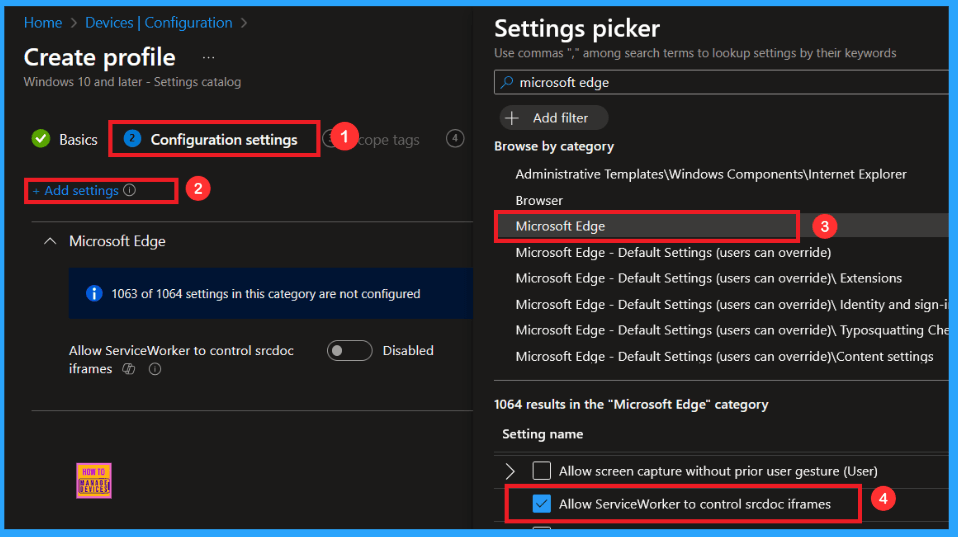Go to the Basics step
The height and width of the screenshot is (537, 958).
(x=78, y=140)
